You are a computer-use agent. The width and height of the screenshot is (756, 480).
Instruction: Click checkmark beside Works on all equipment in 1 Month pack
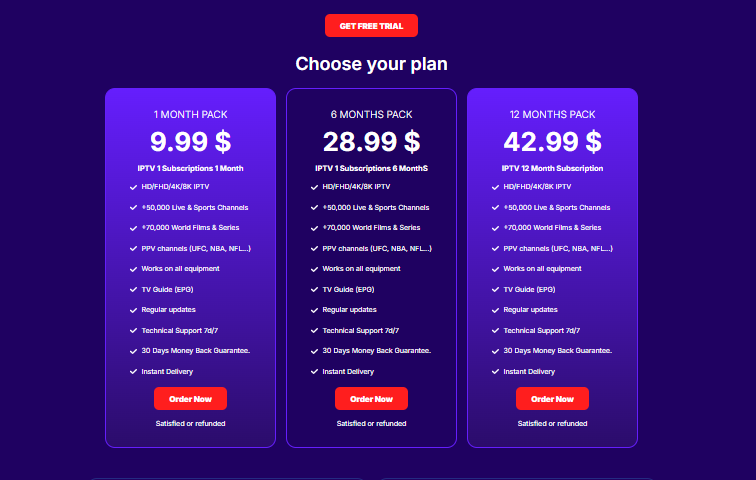(x=134, y=269)
